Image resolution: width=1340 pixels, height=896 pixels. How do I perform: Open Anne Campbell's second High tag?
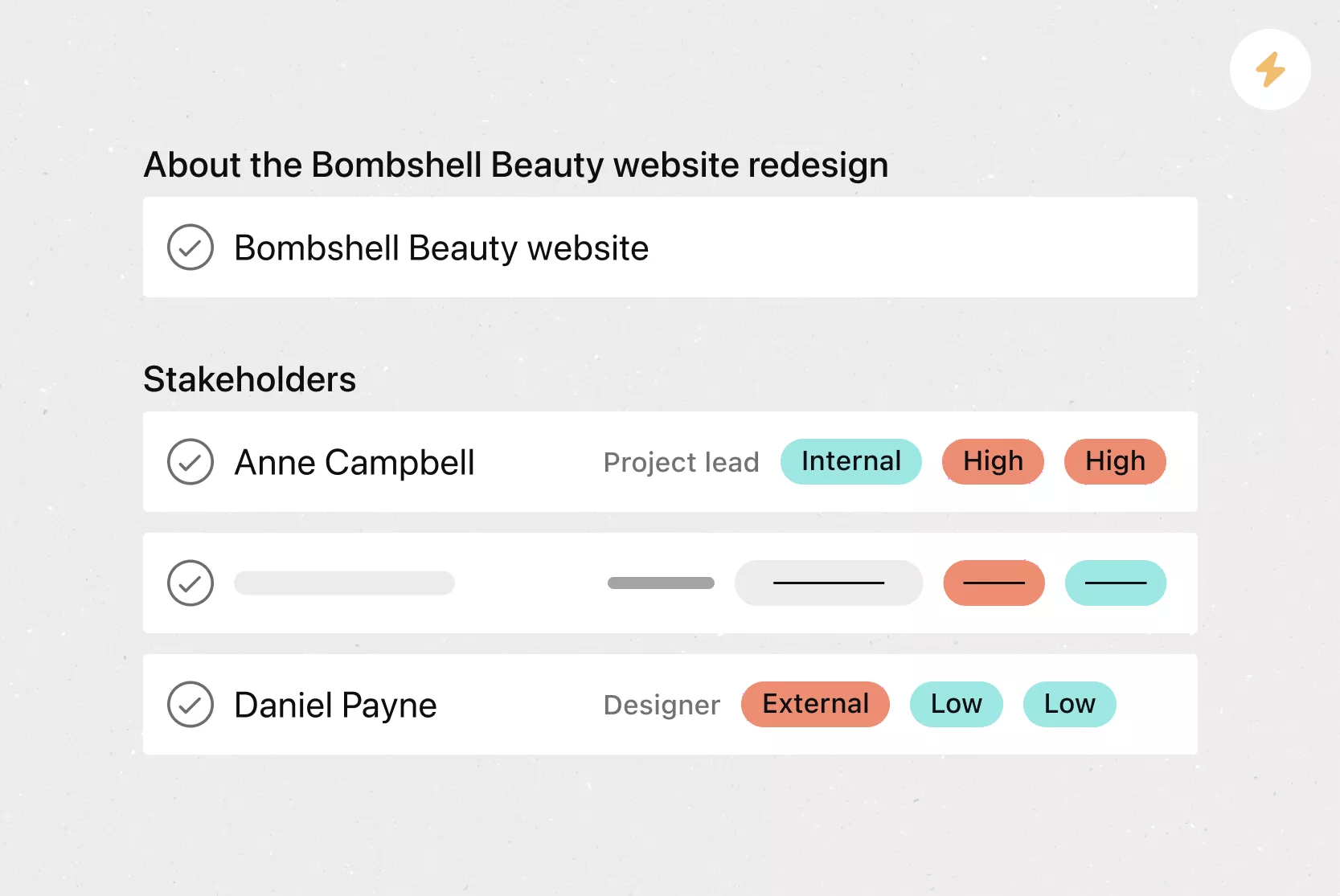[1115, 462]
